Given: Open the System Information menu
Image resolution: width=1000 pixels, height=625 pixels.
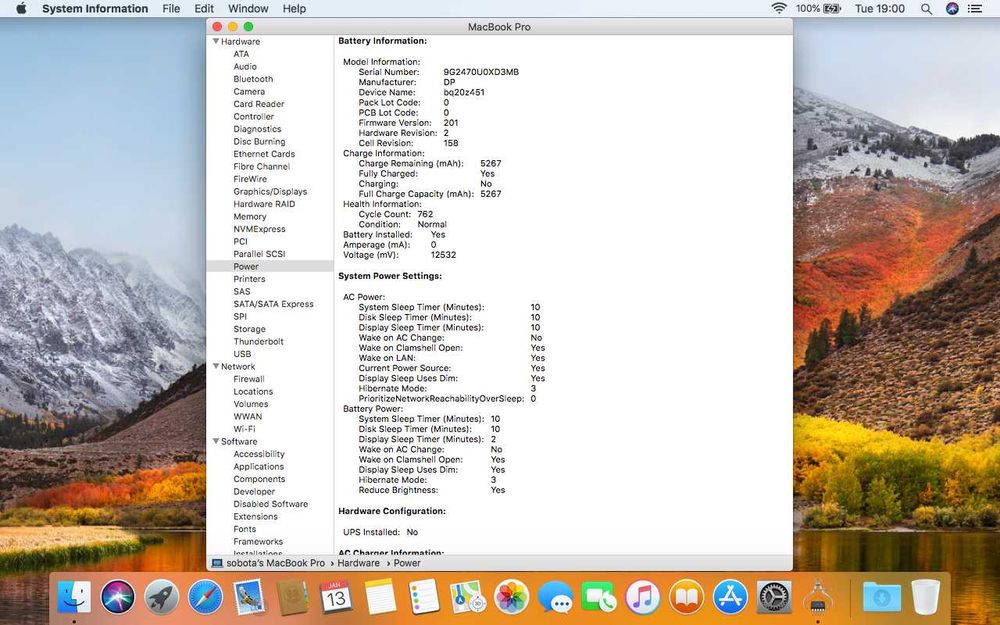Looking at the screenshot, I should pos(95,8).
